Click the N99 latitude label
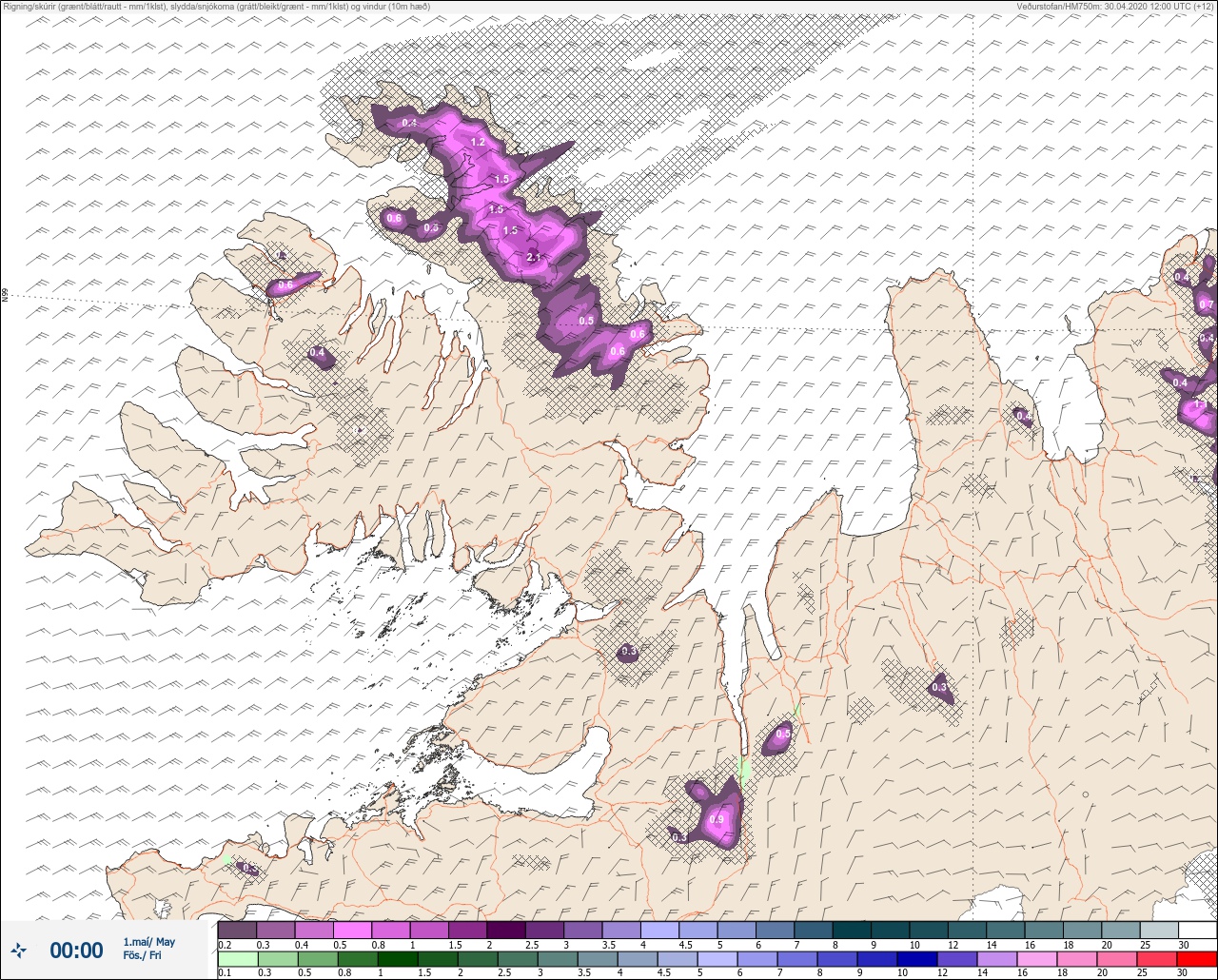 (x=5, y=296)
